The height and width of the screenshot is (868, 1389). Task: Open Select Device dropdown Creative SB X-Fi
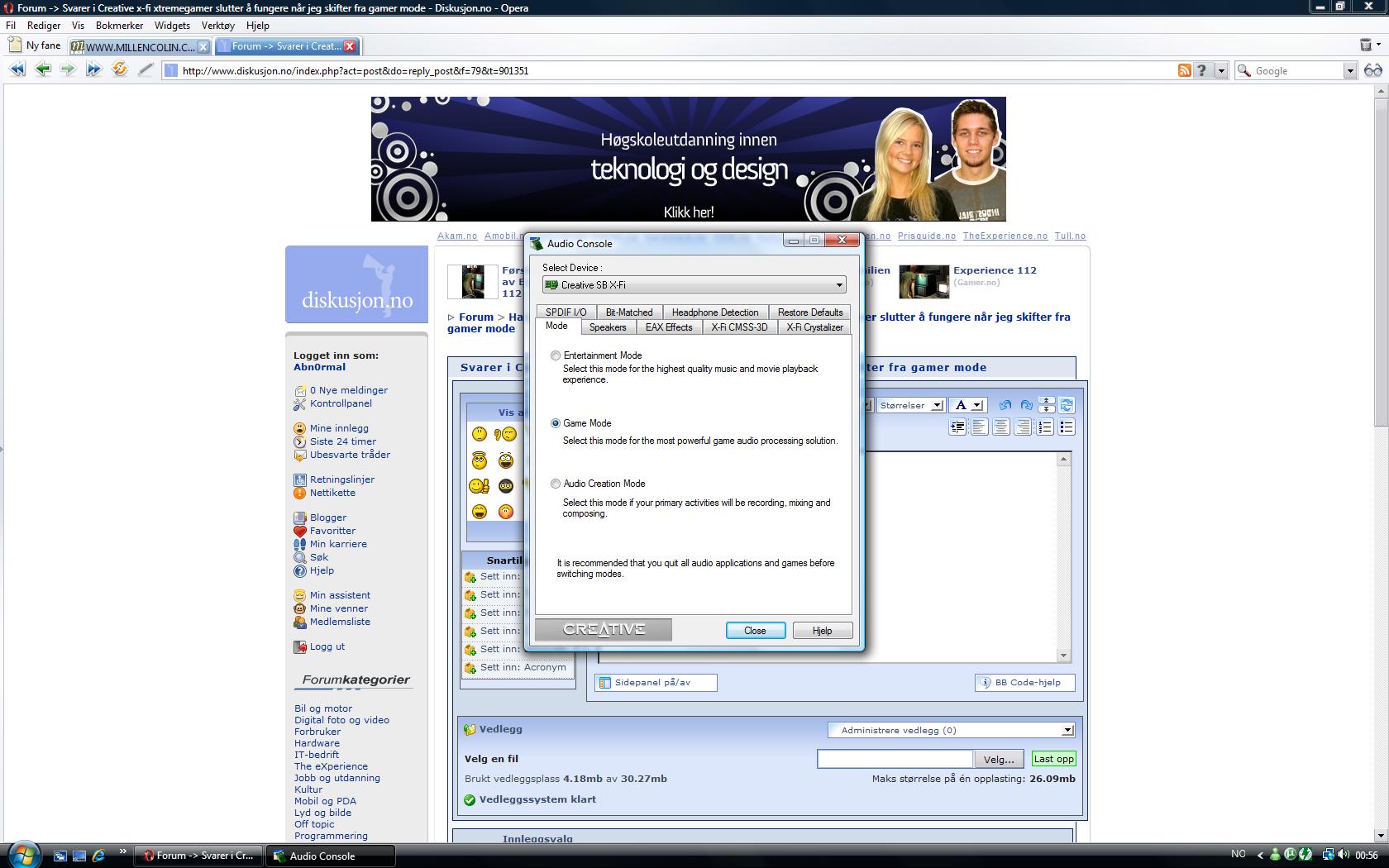[x=694, y=285]
